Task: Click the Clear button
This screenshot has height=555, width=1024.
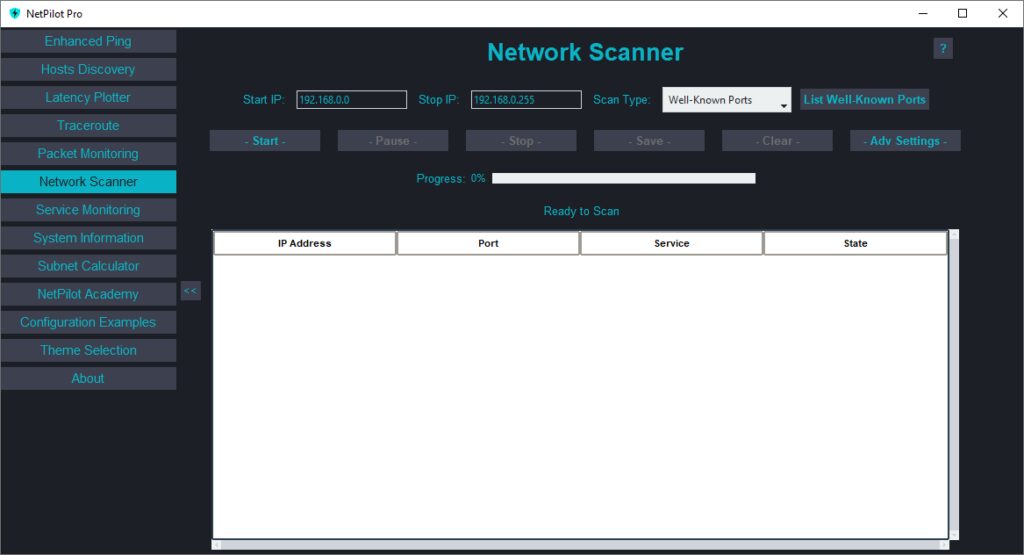Action: pos(777,140)
